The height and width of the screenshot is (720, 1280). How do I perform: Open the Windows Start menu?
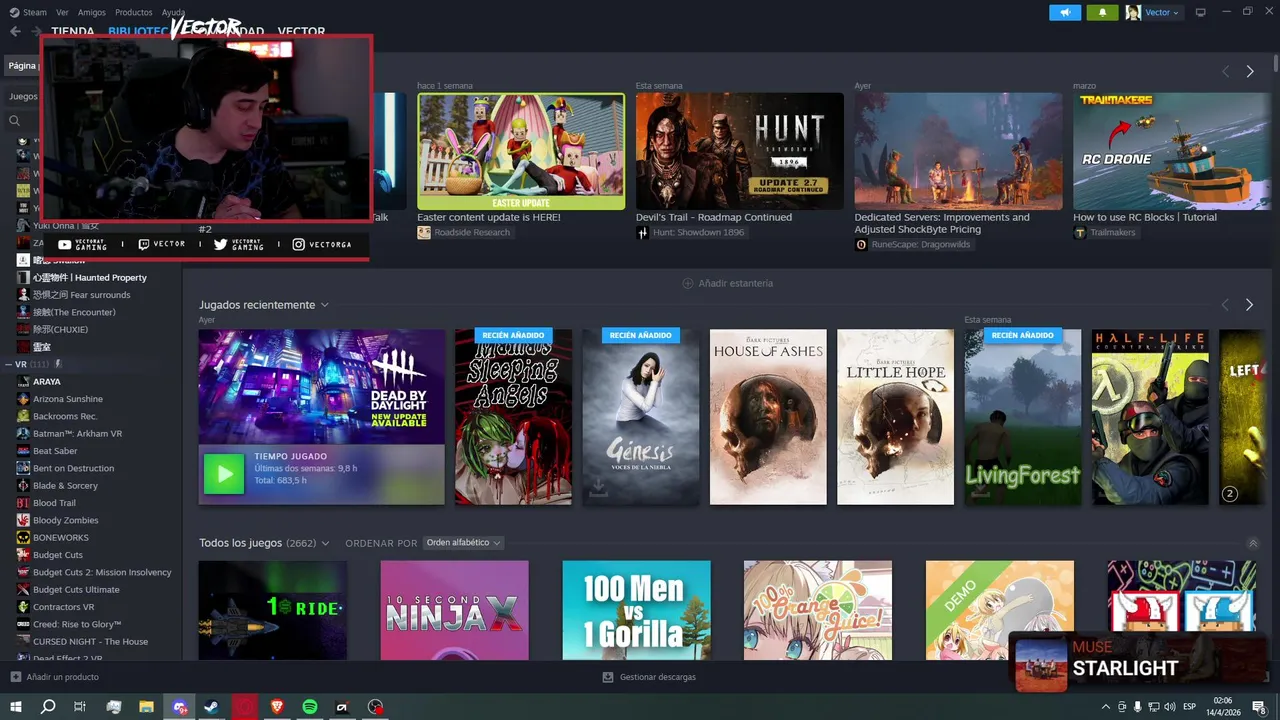coord(16,707)
